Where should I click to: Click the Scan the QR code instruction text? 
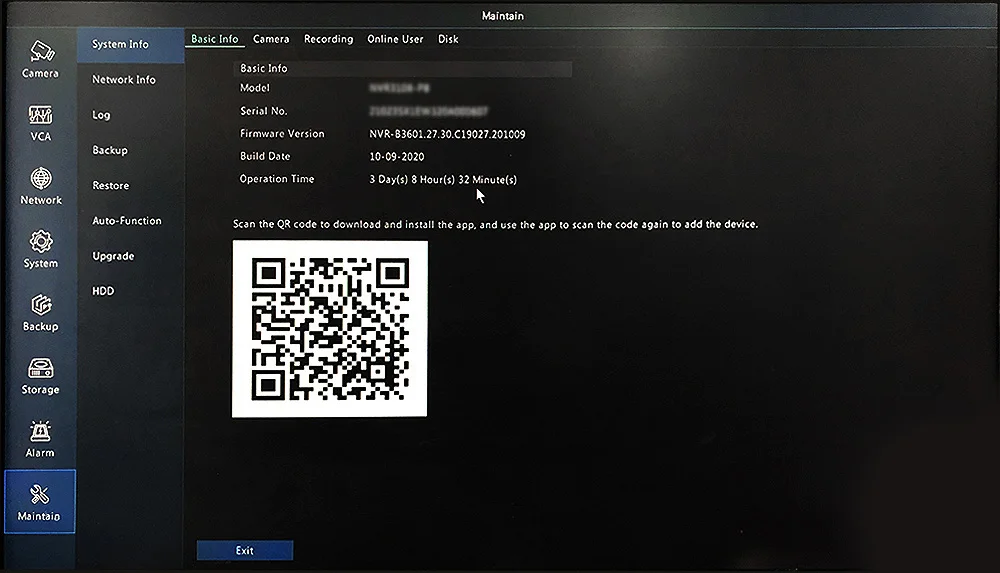click(496, 224)
